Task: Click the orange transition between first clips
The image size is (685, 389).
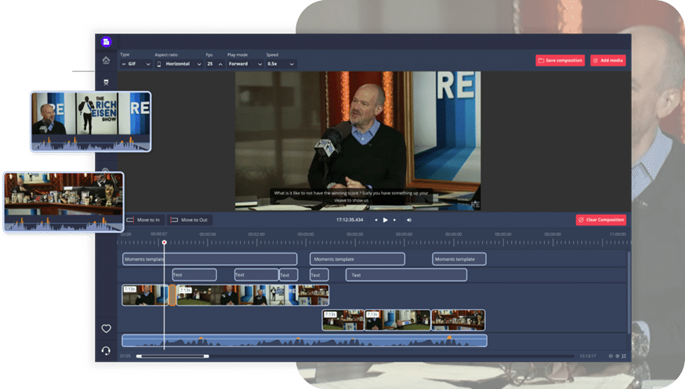Action: pos(173,295)
